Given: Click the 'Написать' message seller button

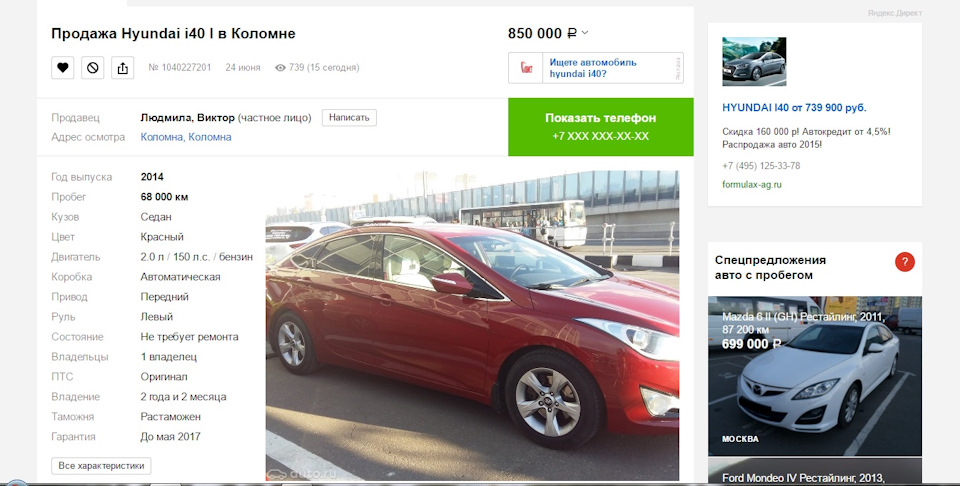Looking at the screenshot, I should (x=349, y=118).
